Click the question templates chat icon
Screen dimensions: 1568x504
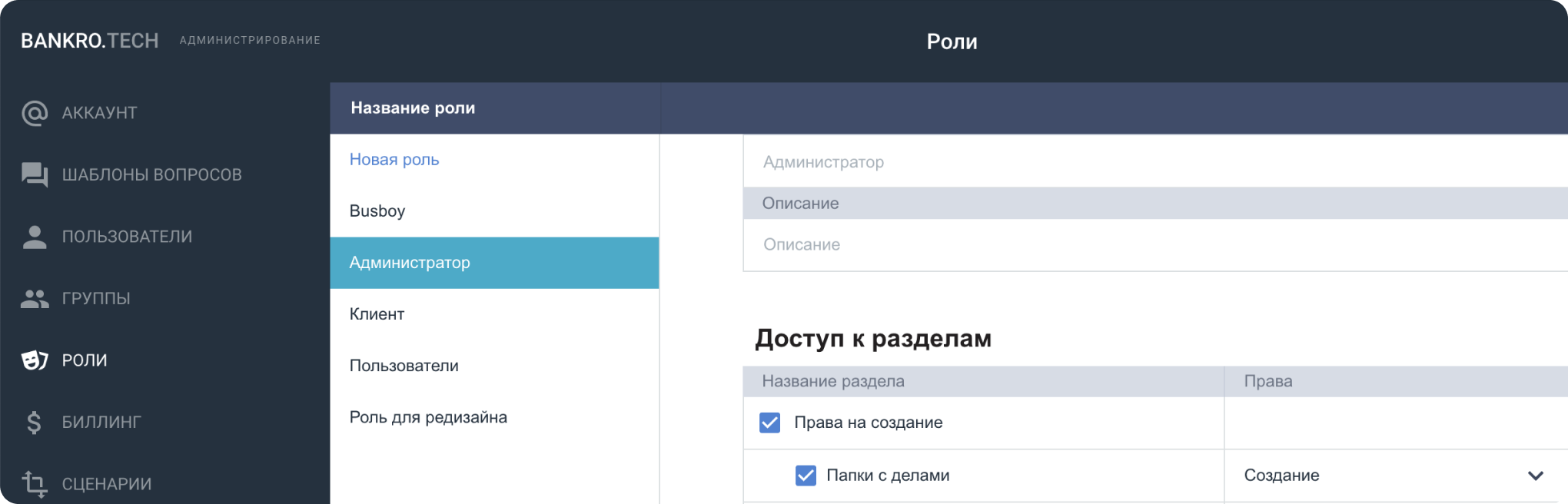pyautogui.click(x=35, y=174)
